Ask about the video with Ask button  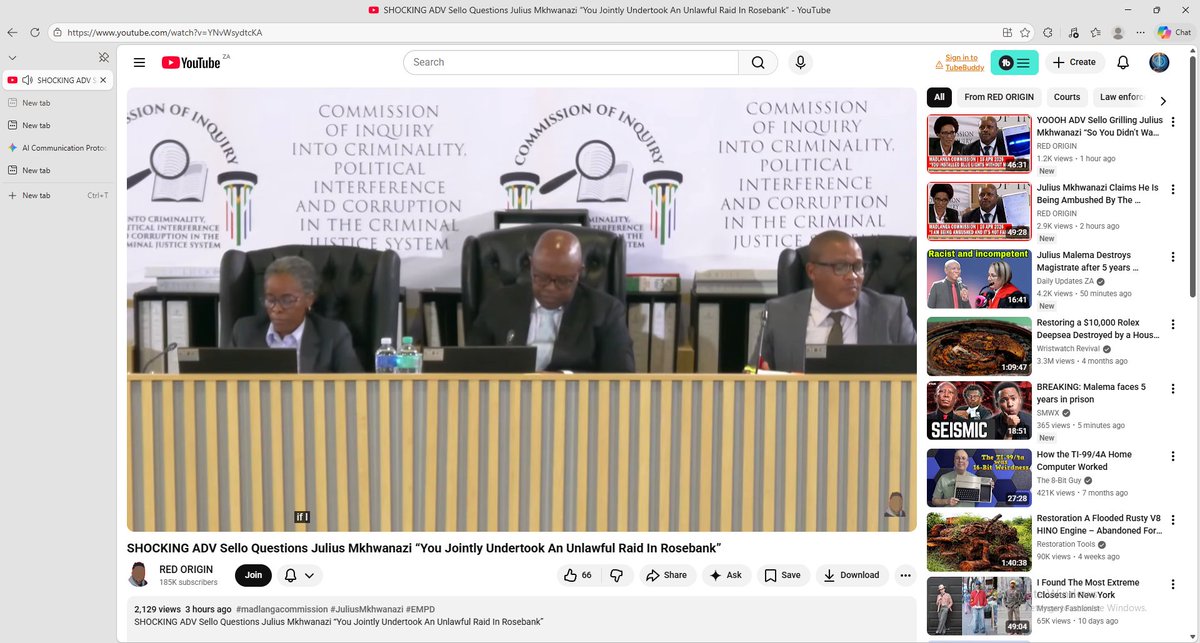pos(727,575)
